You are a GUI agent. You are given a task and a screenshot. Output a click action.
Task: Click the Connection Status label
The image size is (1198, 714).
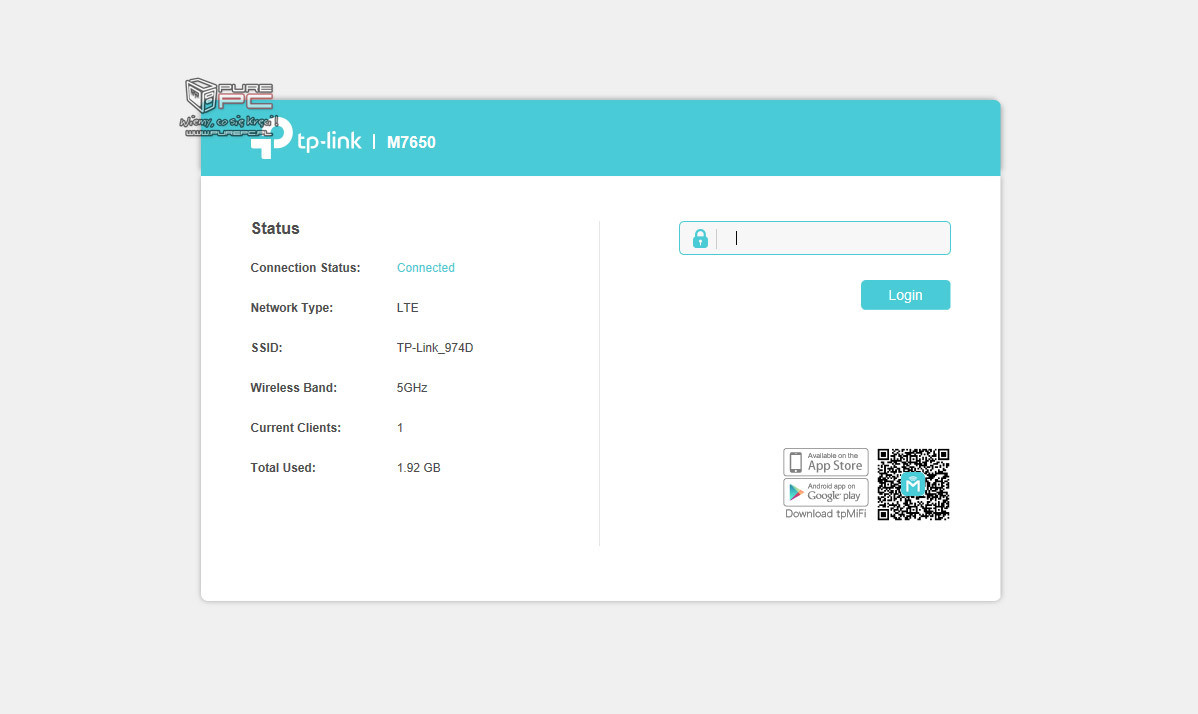(305, 268)
